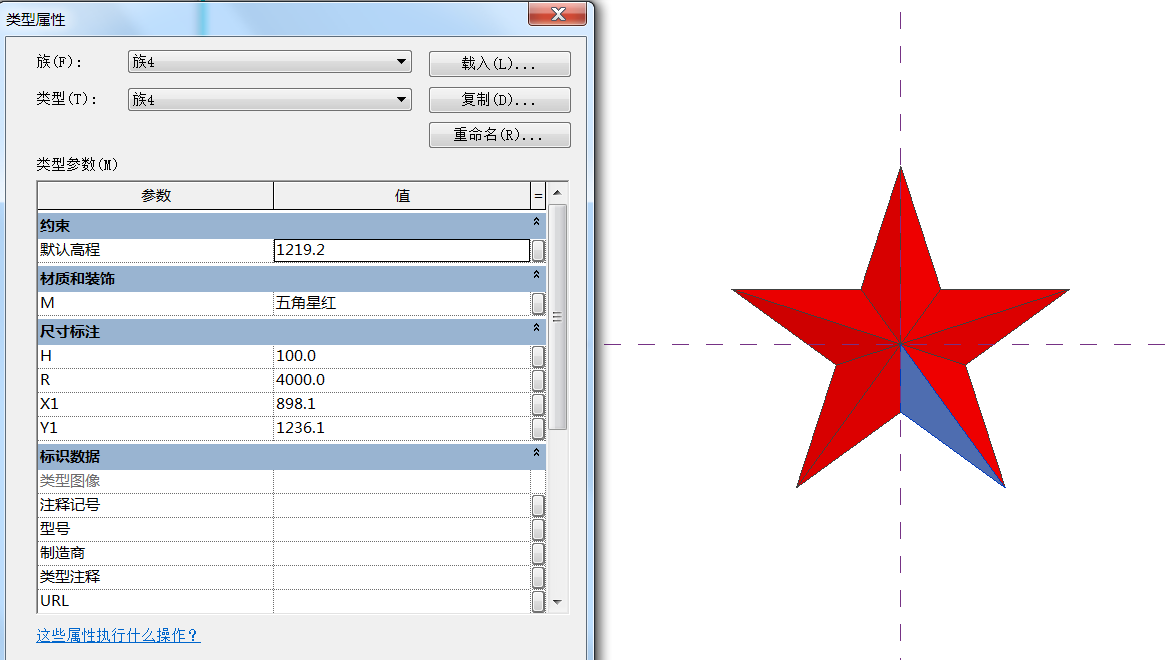Viewport: 1171px width, 660px height.
Task: Open the 类型(T) type dropdown
Action: tap(270, 99)
